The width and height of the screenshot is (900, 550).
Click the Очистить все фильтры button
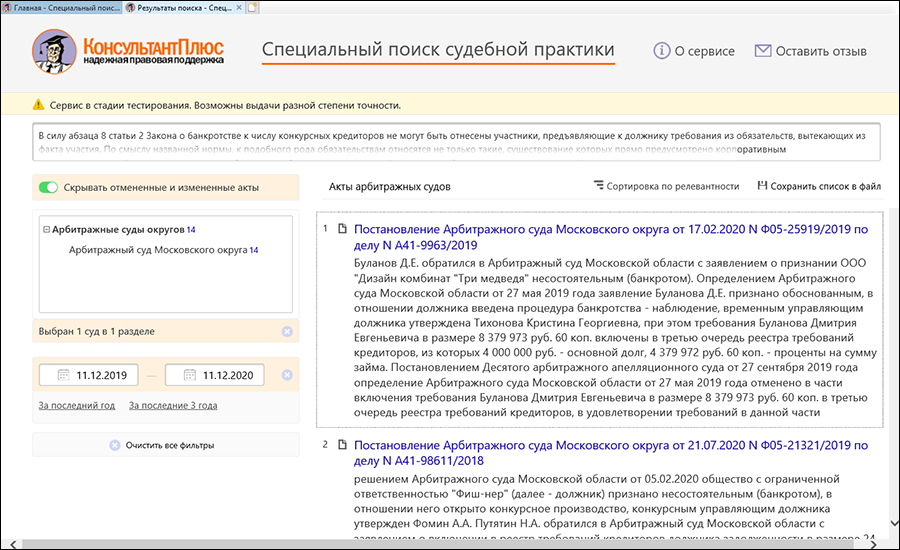pyautogui.click(x=166, y=445)
